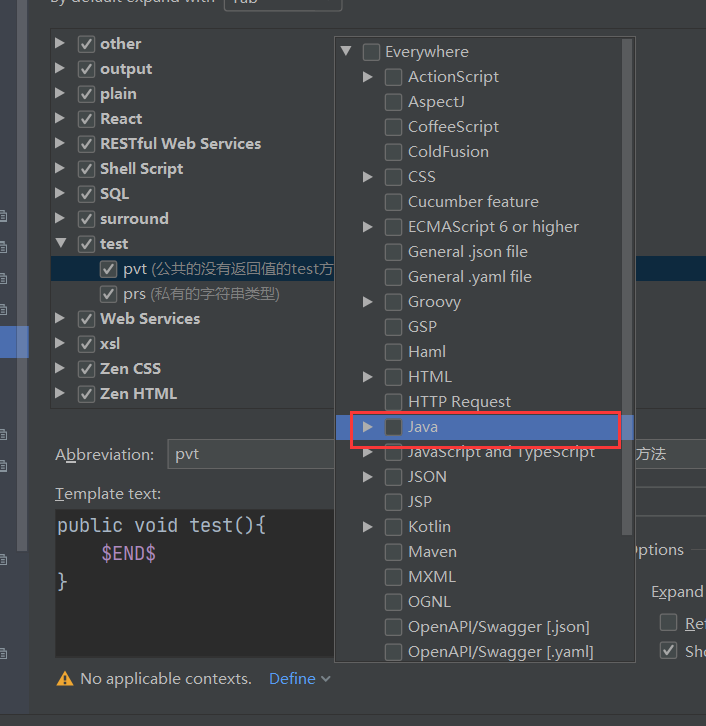
Task: Expand the Java context node
Action: tap(368, 427)
